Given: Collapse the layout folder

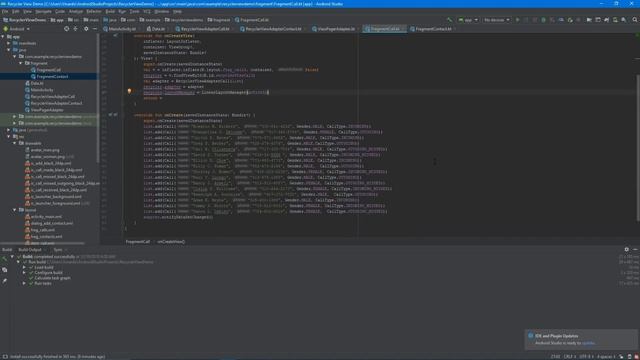Looking at the screenshot, I should [15, 210].
